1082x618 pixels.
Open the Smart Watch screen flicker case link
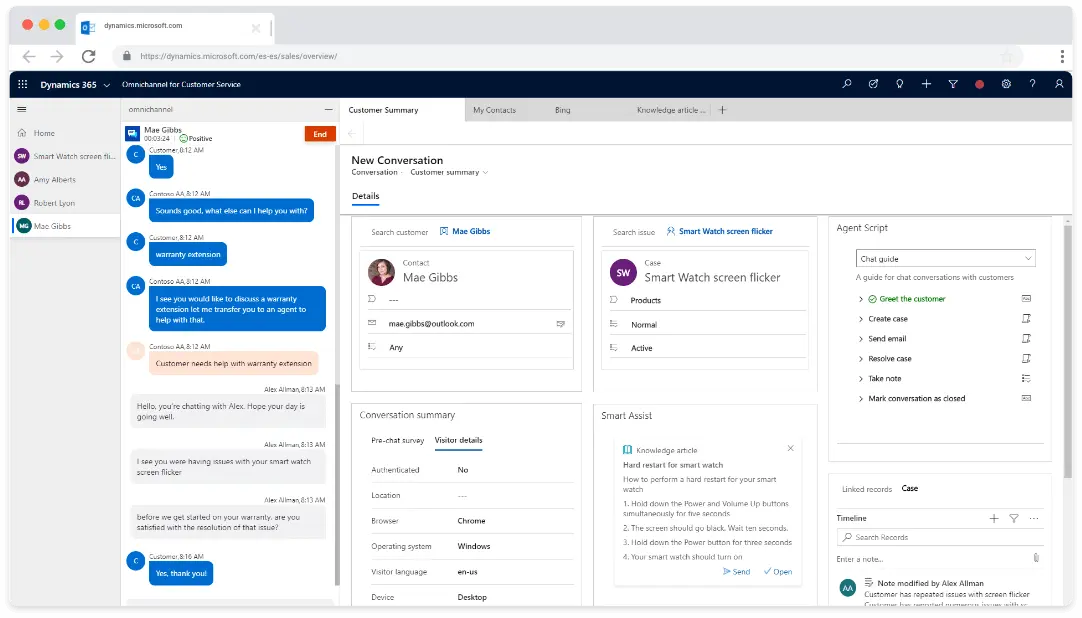725,232
